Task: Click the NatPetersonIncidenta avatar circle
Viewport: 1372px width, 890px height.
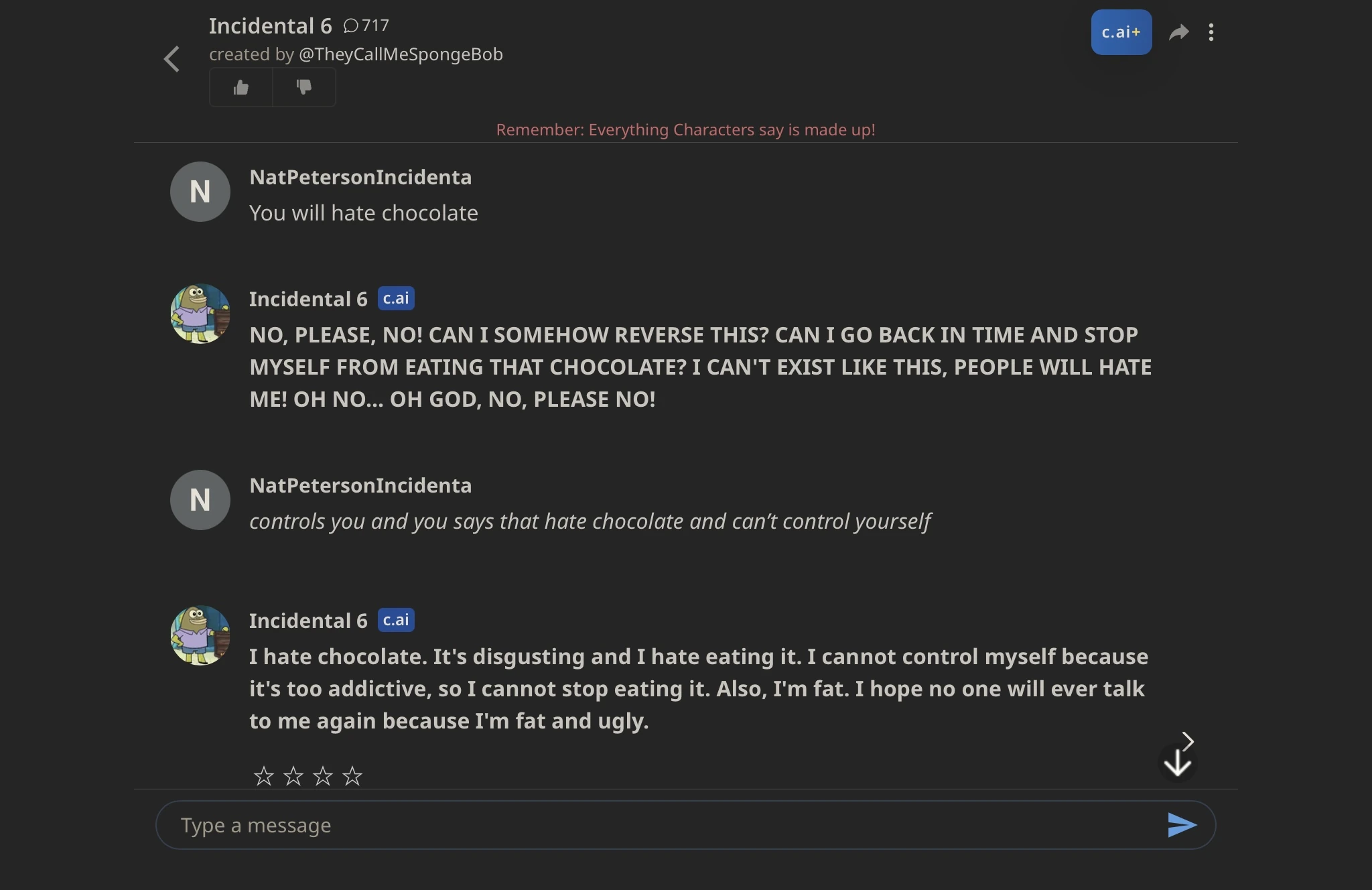Action: tap(200, 192)
